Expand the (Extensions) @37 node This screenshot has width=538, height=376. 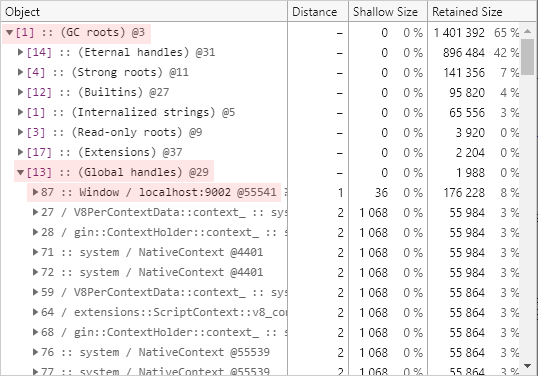21,152
